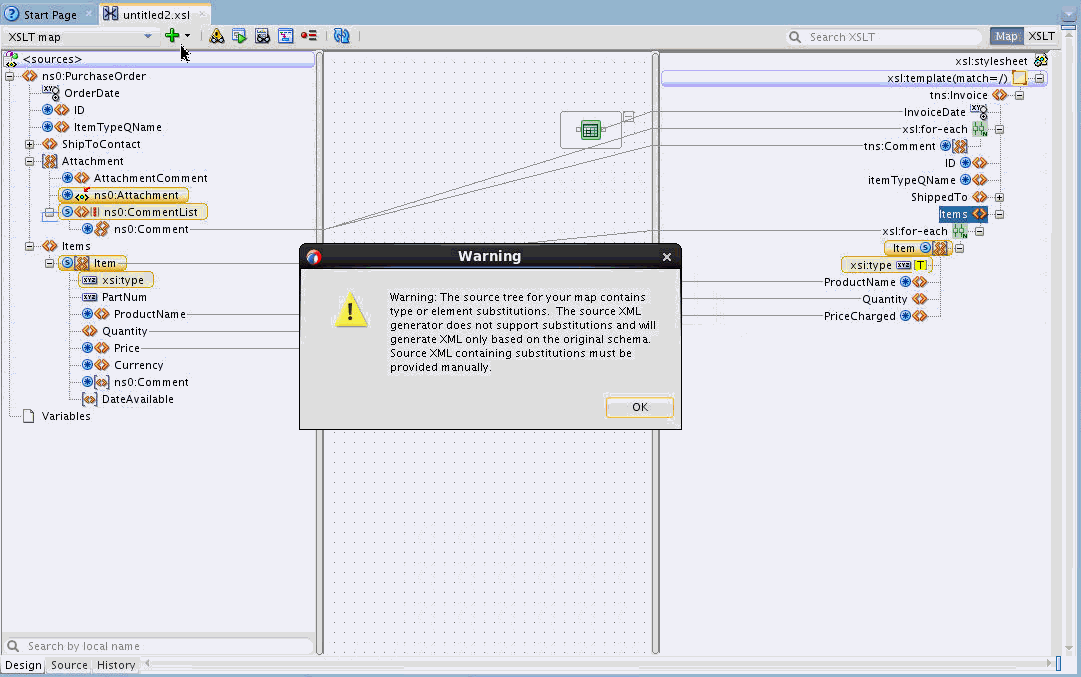Select the source ProductName element
The image size is (1081, 677).
click(150, 314)
